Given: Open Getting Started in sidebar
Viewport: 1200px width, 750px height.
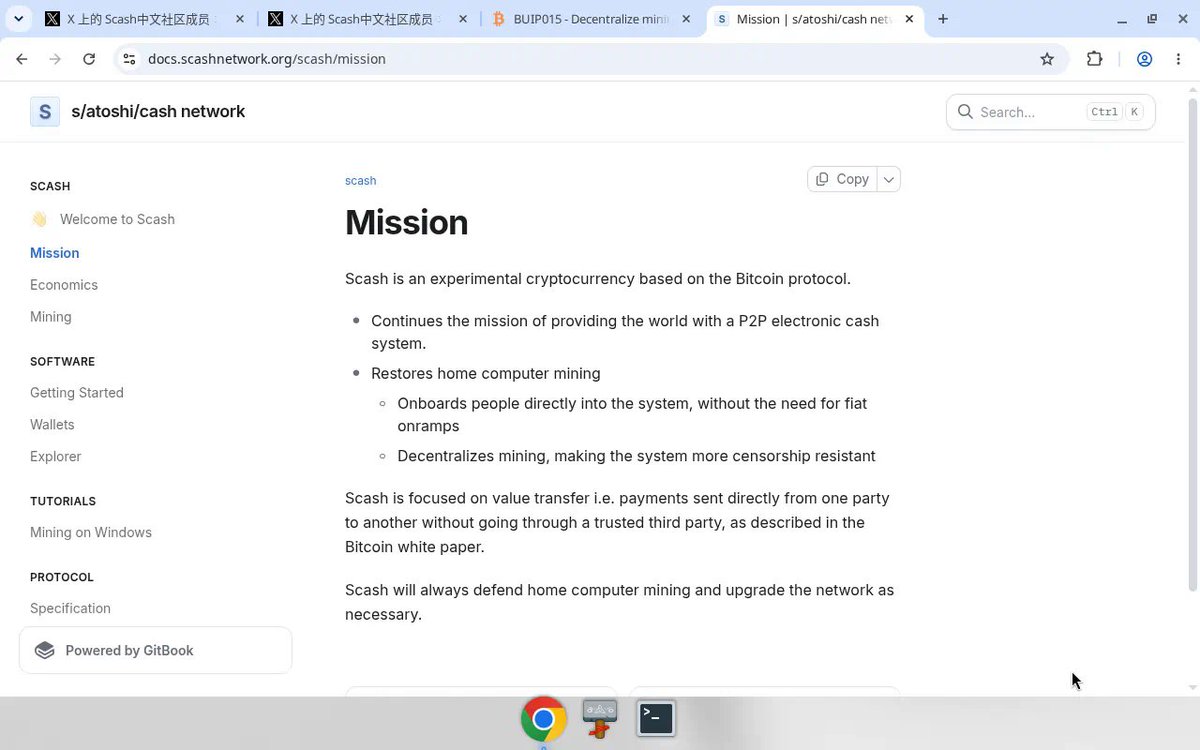Looking at the screenshot, I should [x=77, y=393].
